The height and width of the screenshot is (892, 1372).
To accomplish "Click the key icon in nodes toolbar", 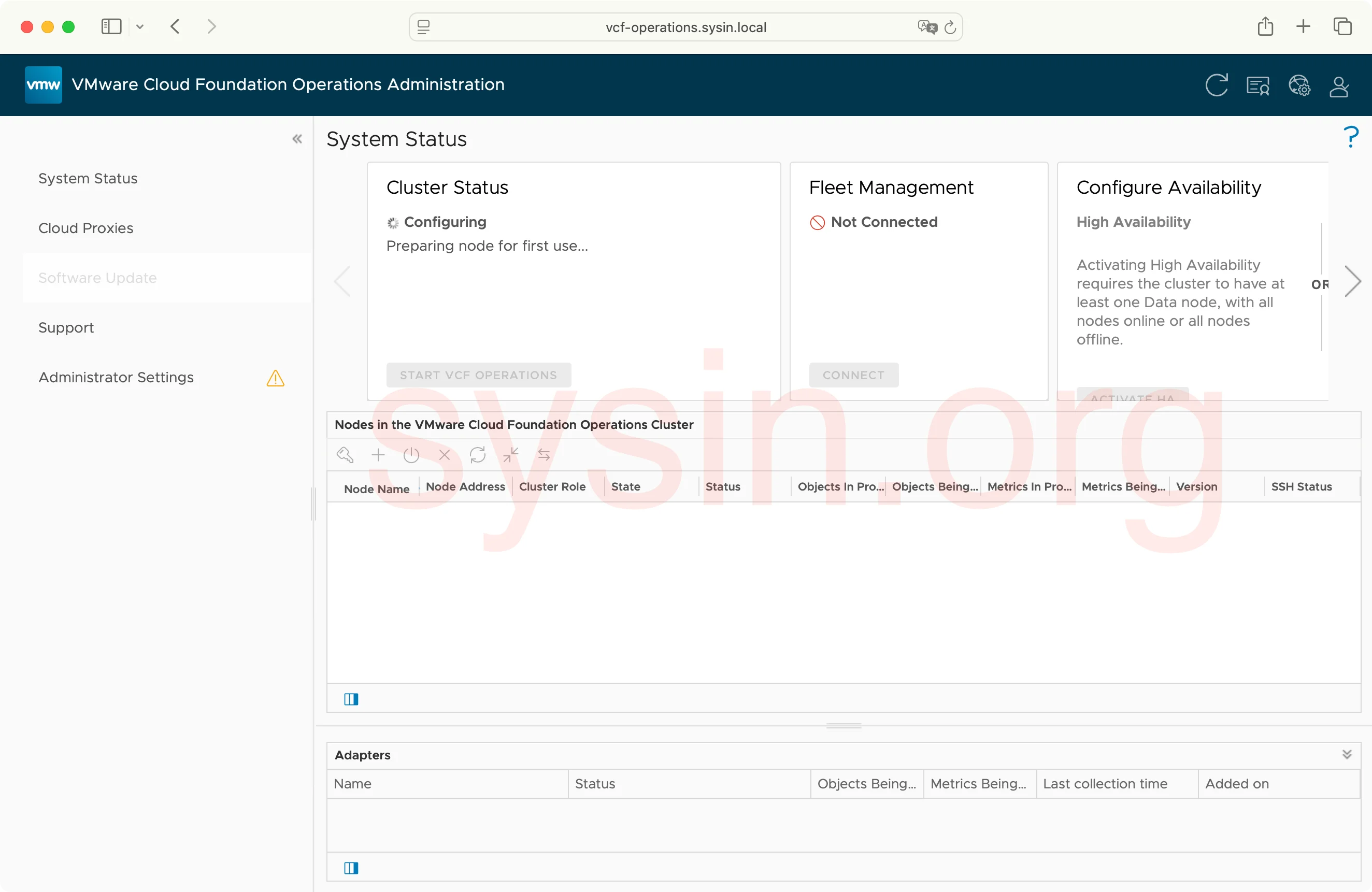I will click(345, 455).
